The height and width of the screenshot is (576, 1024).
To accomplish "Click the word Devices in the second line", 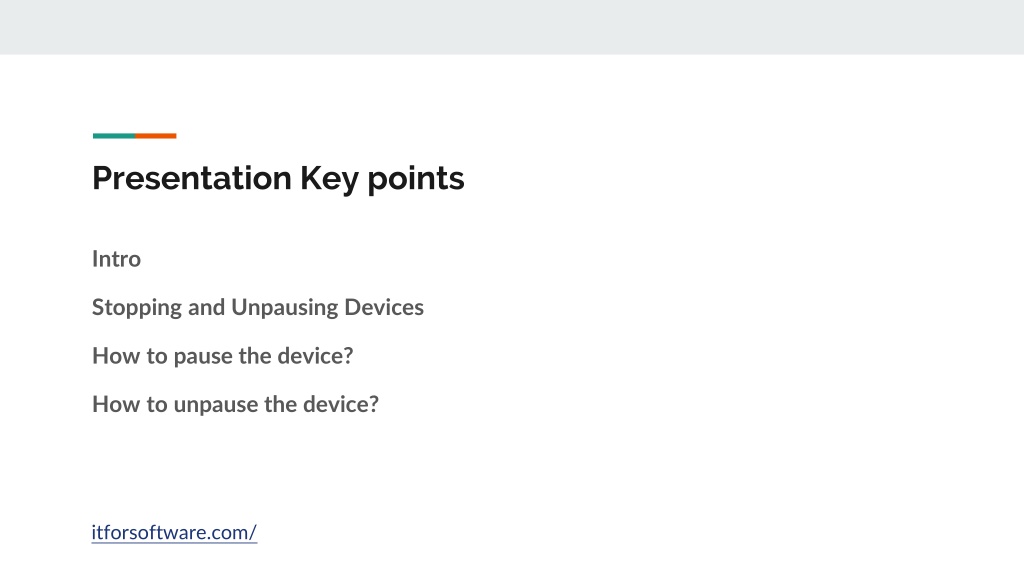I will (384, 307).
